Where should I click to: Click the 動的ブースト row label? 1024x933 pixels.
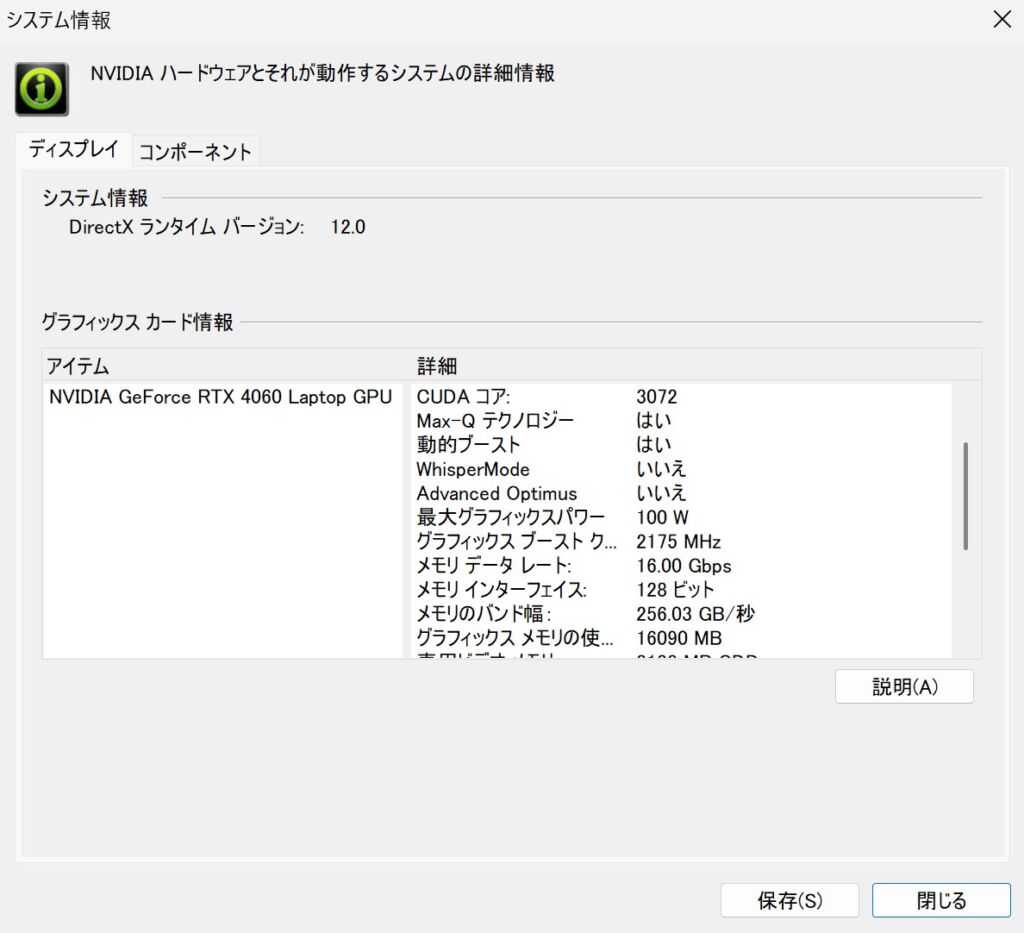468,445
